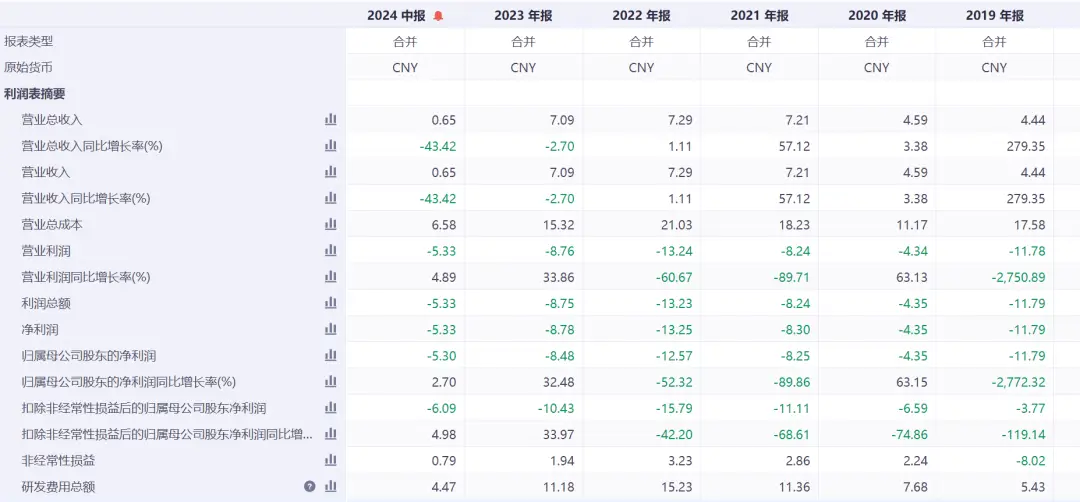Click red bell icon next to 2024 中报
This screenshot has height=502, width=1080.
click(438, 16)
